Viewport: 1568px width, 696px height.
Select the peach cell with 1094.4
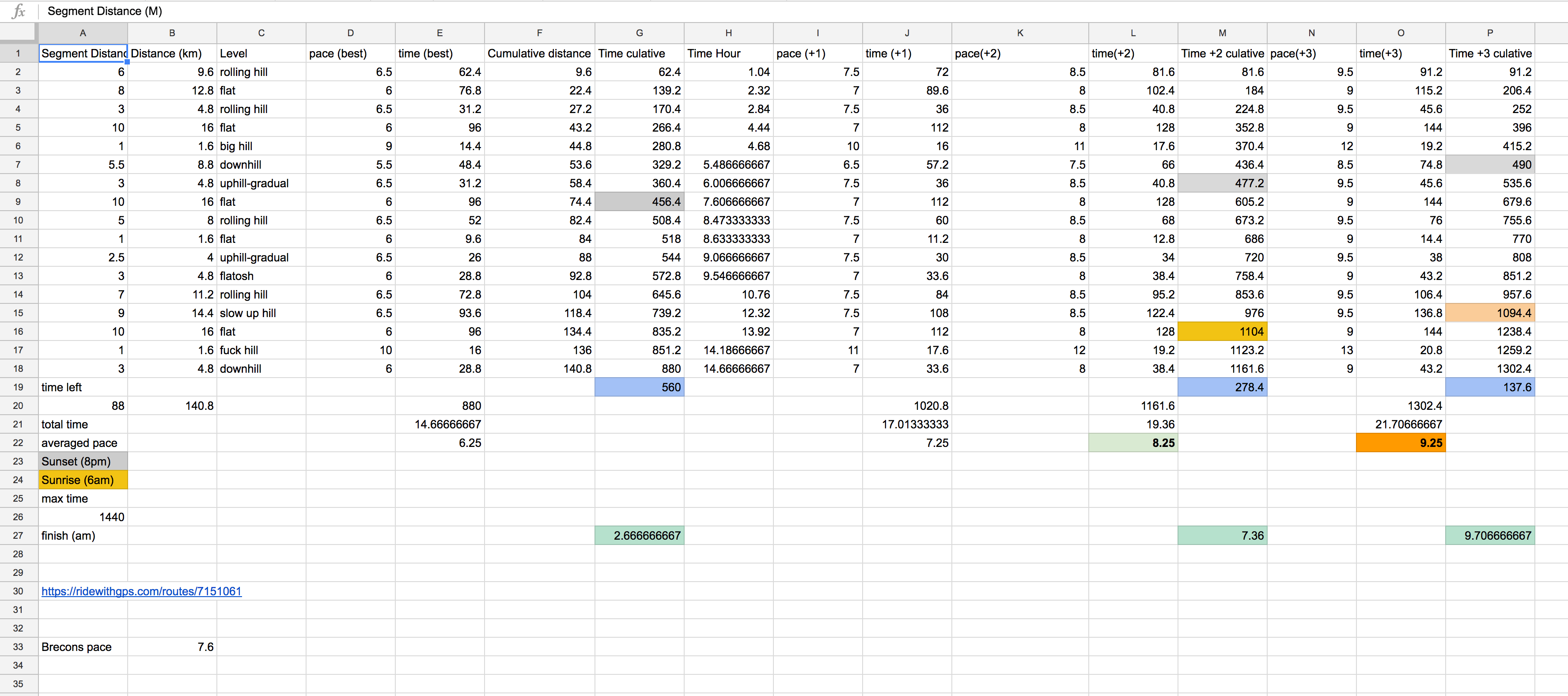1490,313
